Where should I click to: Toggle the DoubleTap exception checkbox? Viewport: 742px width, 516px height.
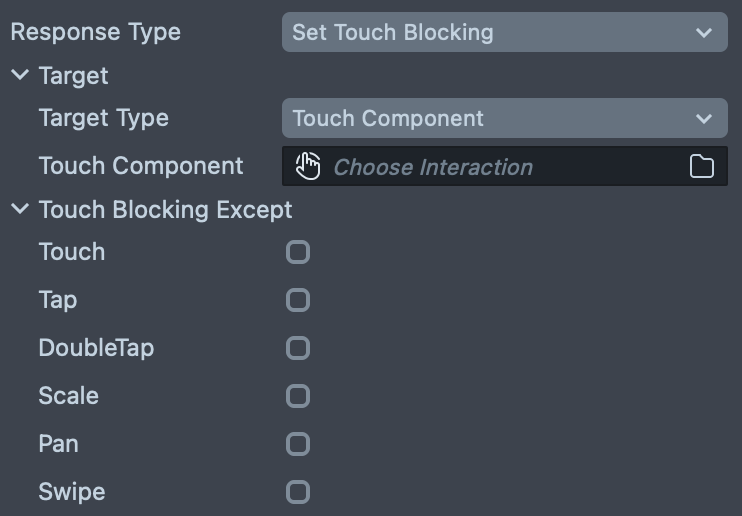tap(298, 348)
